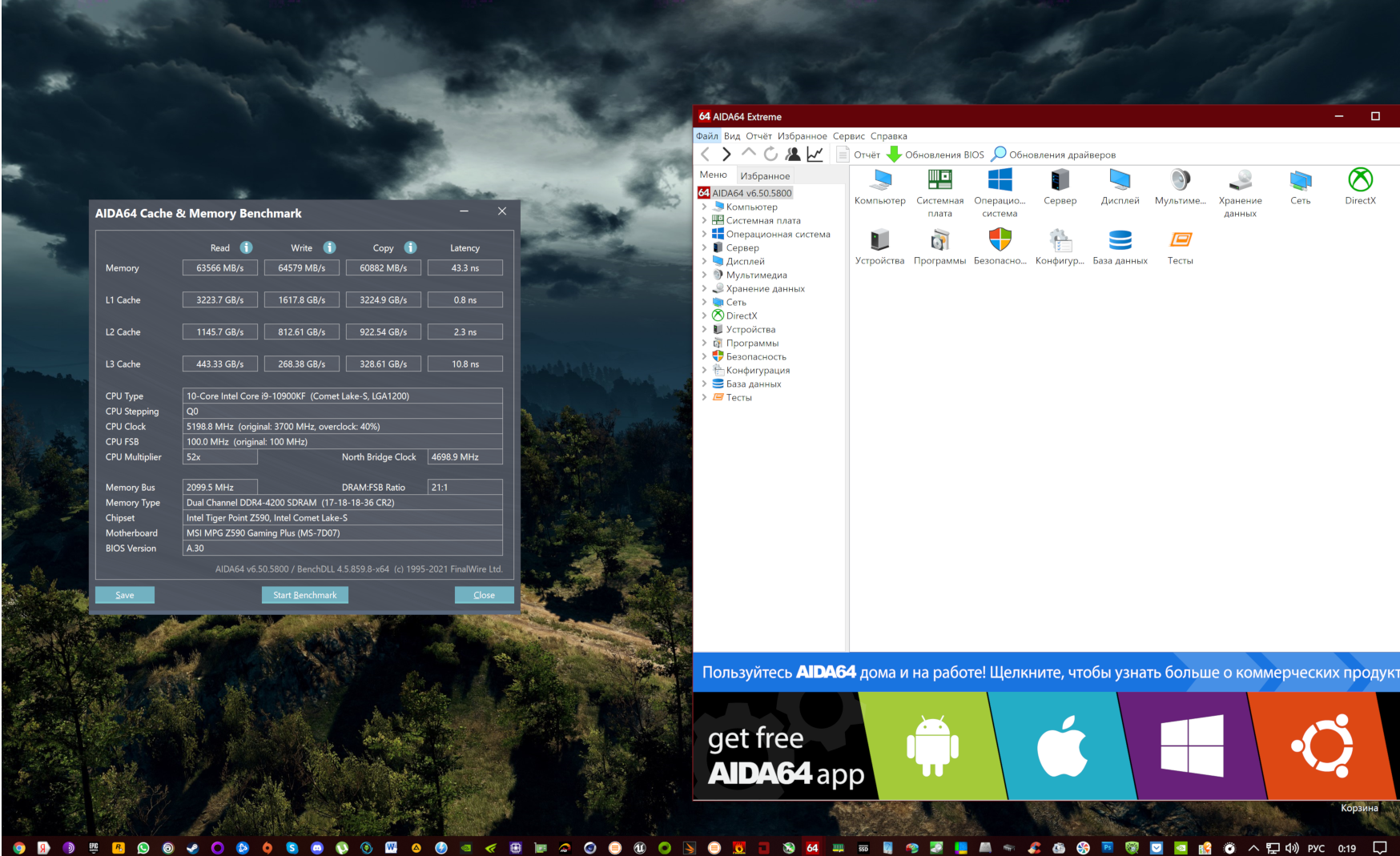
Task: Click the Save button in benchmark window
Action: pyautogui.click(x=125, y=595)
